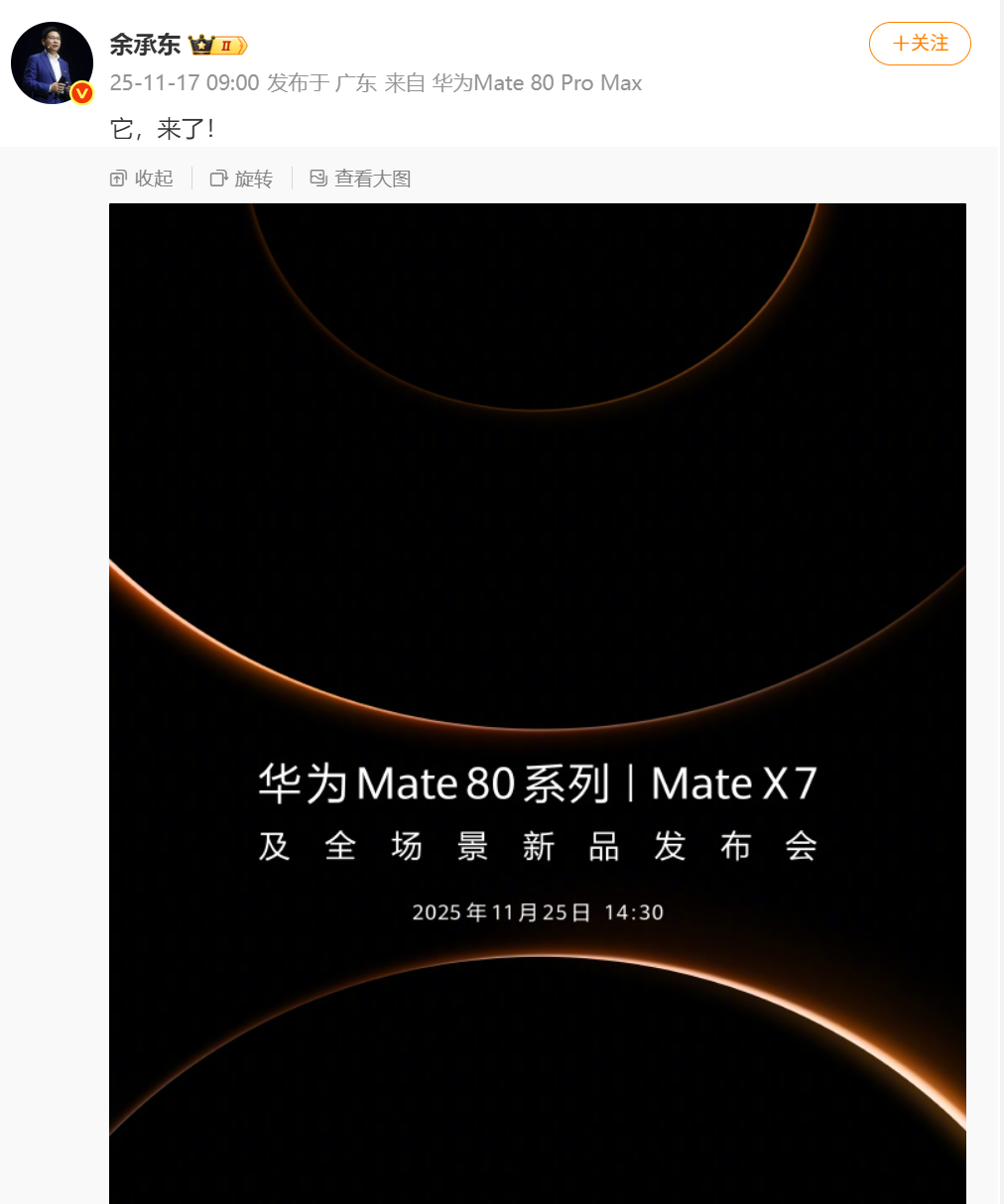Collapse the image with 收起 label

154,179
